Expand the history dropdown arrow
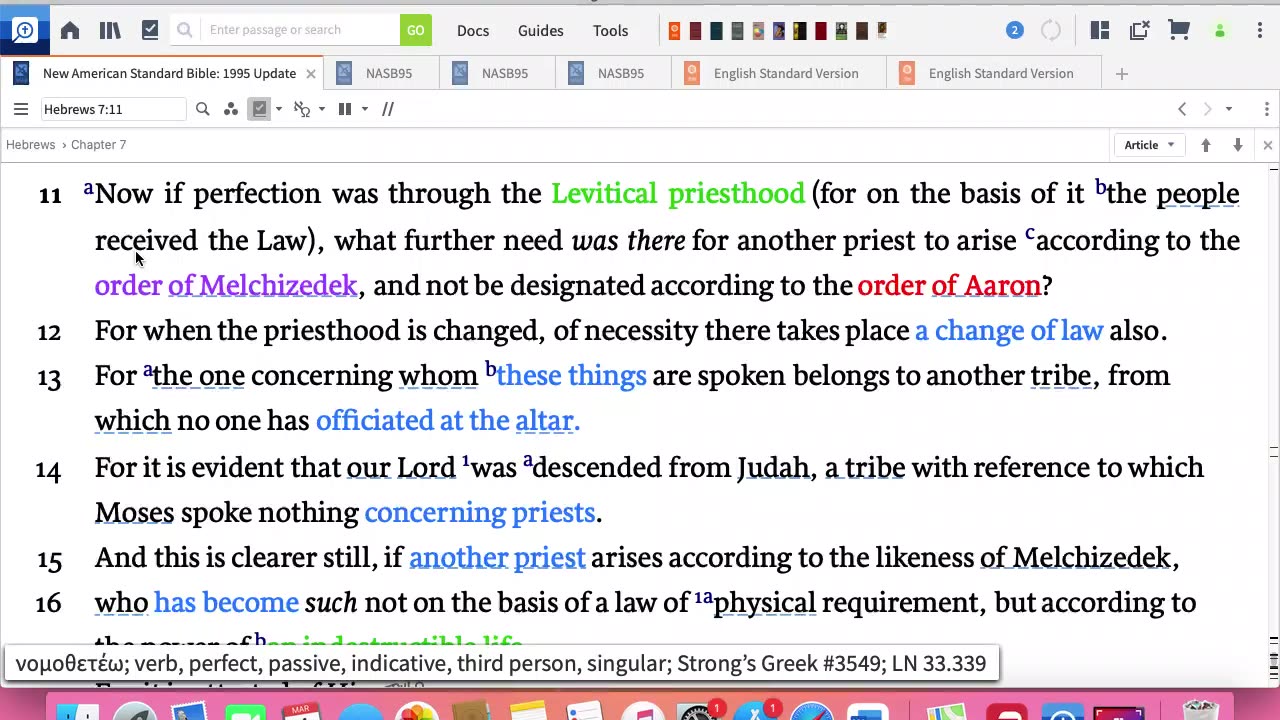This screenshot has height=720, width=1280. 1229,109
